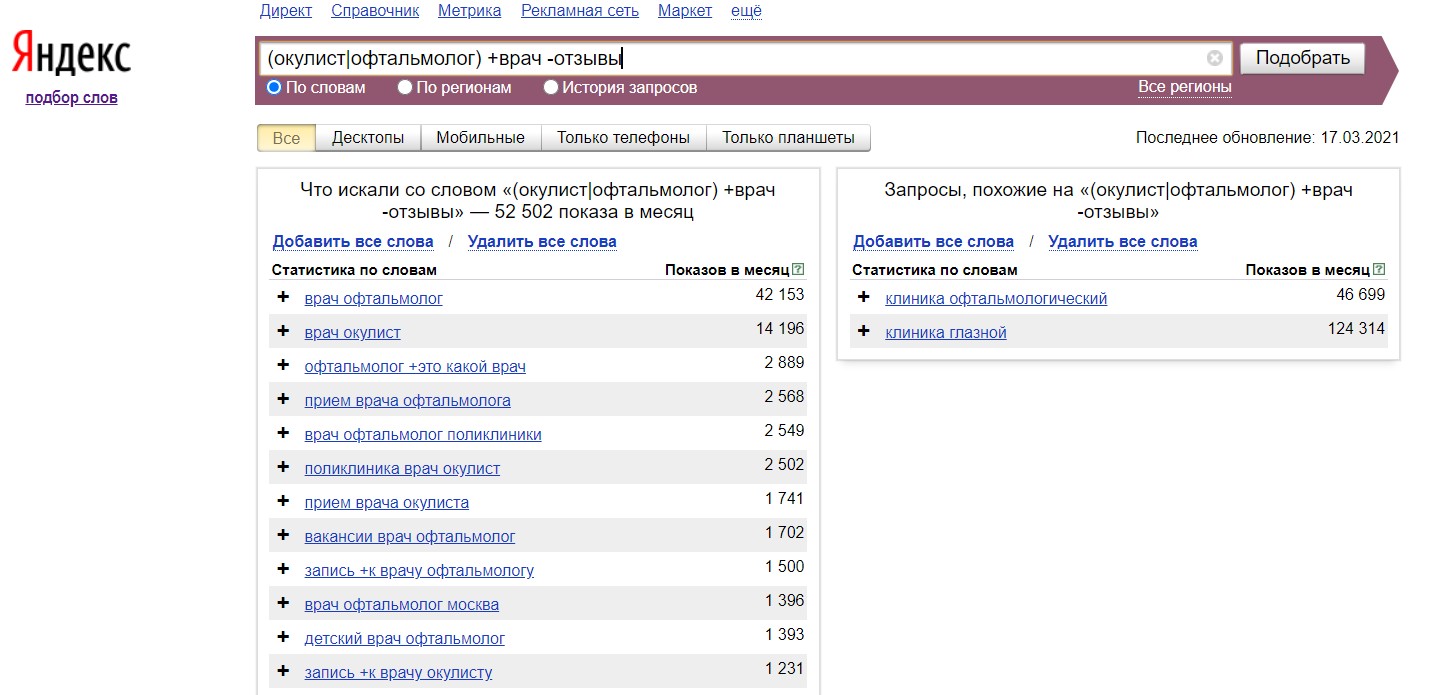Open the 'детский врач офтальмолог' keyword link
1433x695 pixels.
pos(404,638)
